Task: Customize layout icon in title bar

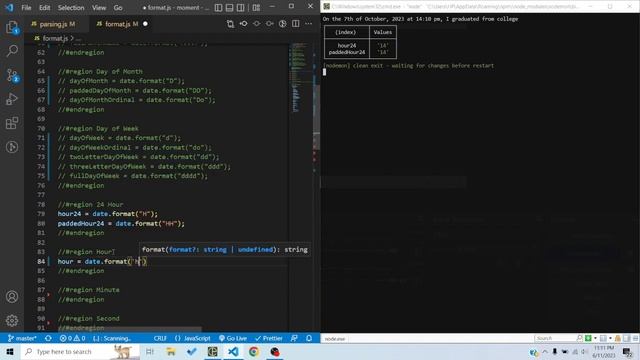Action: [x=256, y=7]
